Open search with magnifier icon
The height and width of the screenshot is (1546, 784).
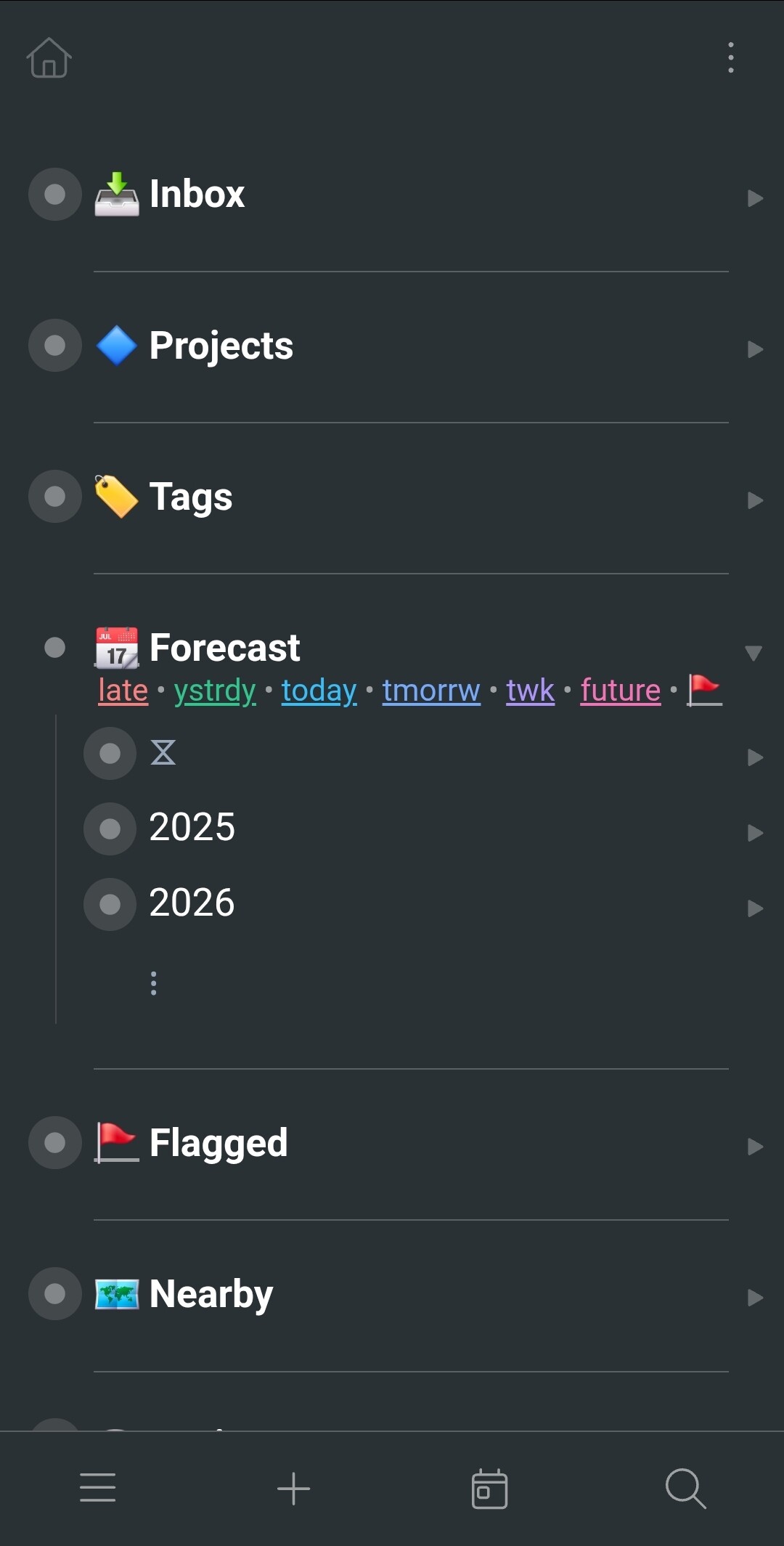[685, 1489]
